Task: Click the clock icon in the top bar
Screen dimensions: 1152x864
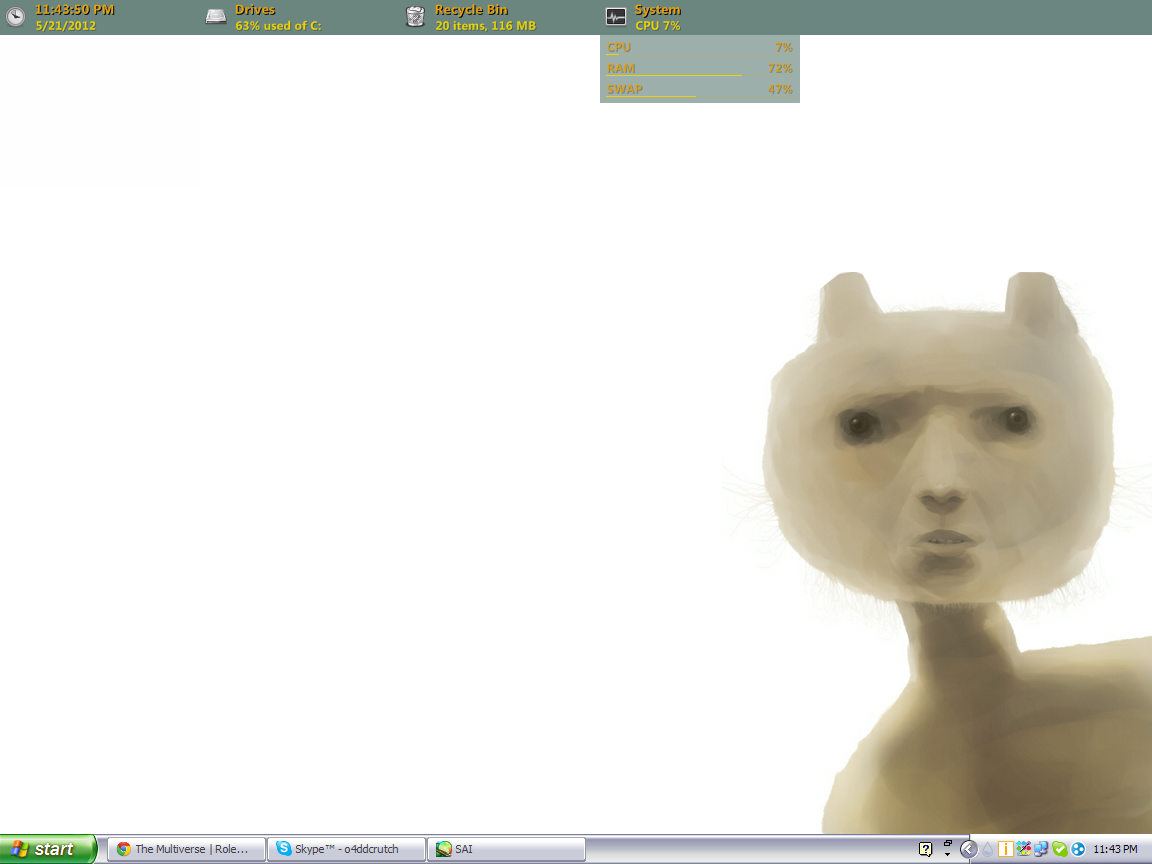Action: pyautogui.click(x=15, y=16)
